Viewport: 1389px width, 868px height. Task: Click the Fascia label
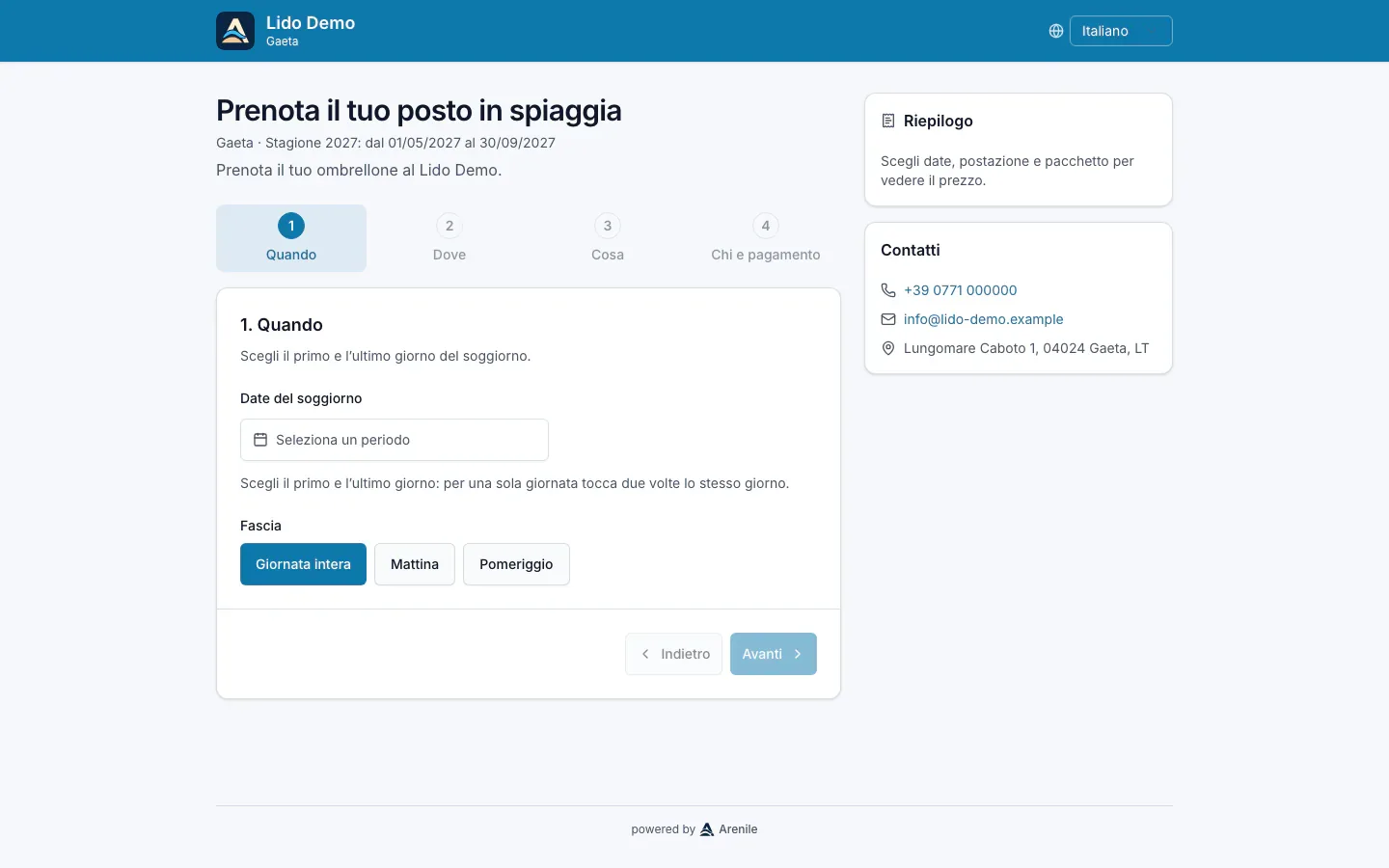point(260,526)
